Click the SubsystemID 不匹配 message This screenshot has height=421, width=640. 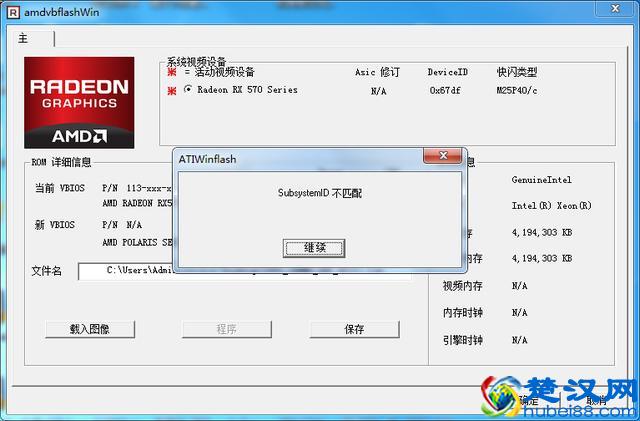click(x=320, y=193)
